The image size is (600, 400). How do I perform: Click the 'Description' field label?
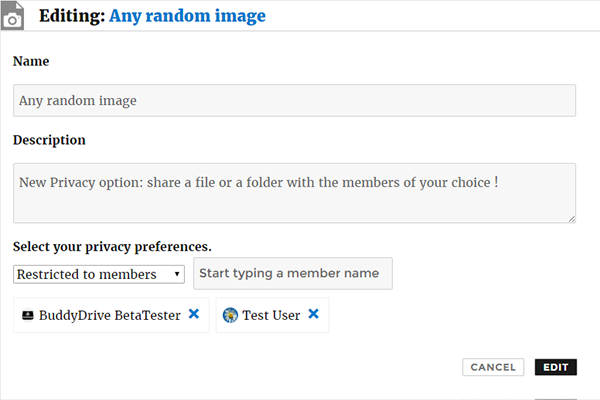[x=49, y=140]
